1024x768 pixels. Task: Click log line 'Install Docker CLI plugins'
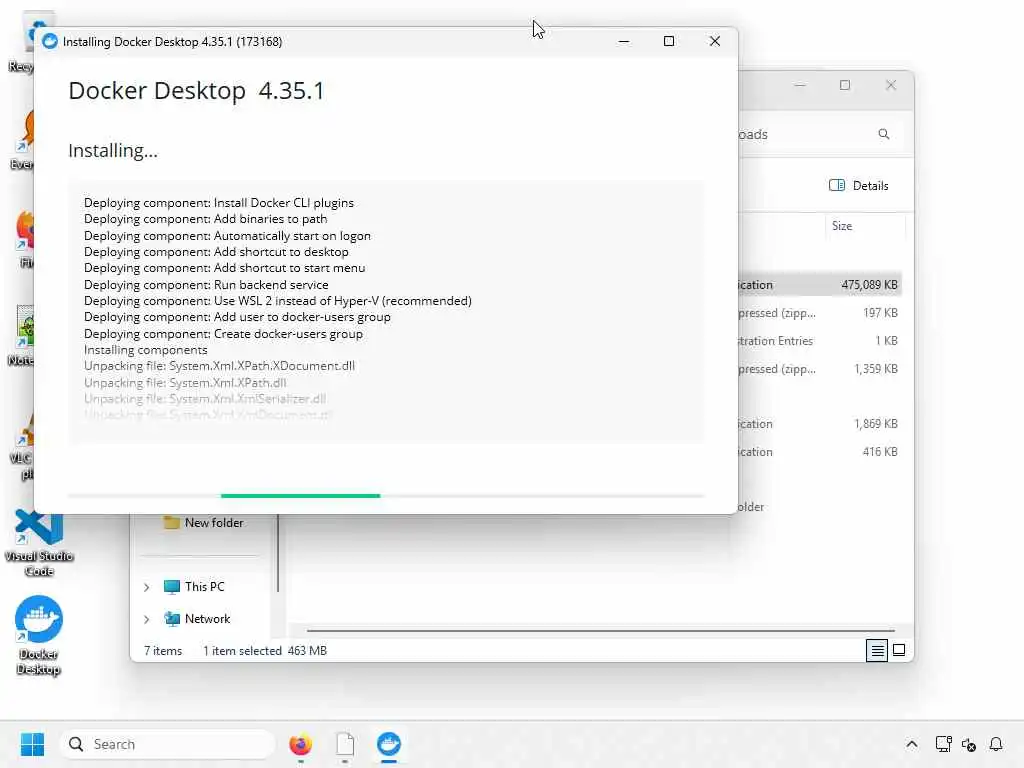point(219,202)
